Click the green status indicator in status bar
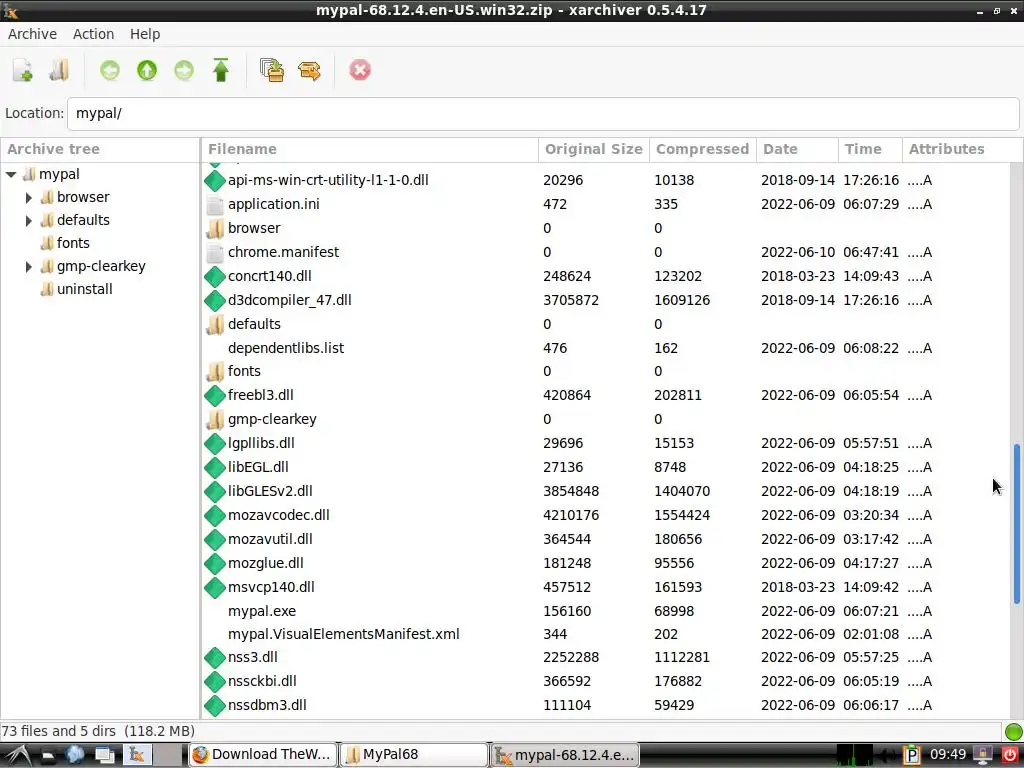 1014,732
